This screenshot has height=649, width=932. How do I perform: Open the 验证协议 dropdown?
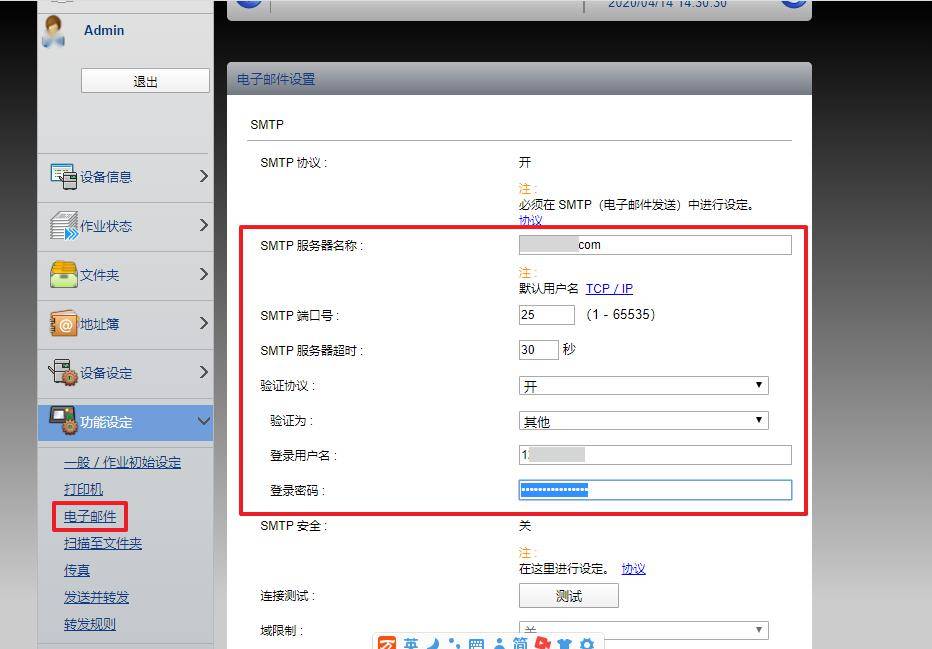[x=643, y=386]
